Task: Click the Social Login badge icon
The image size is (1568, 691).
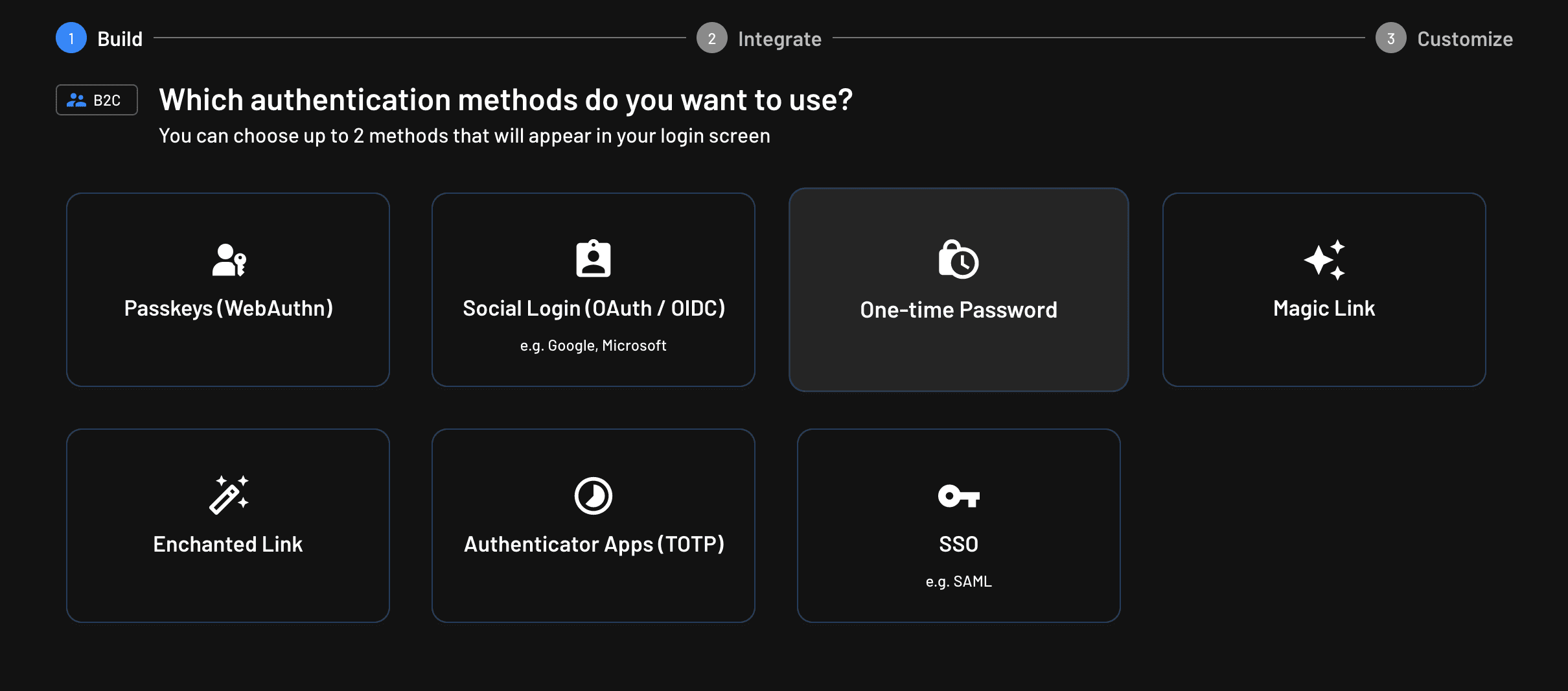Action: (594, 259)
